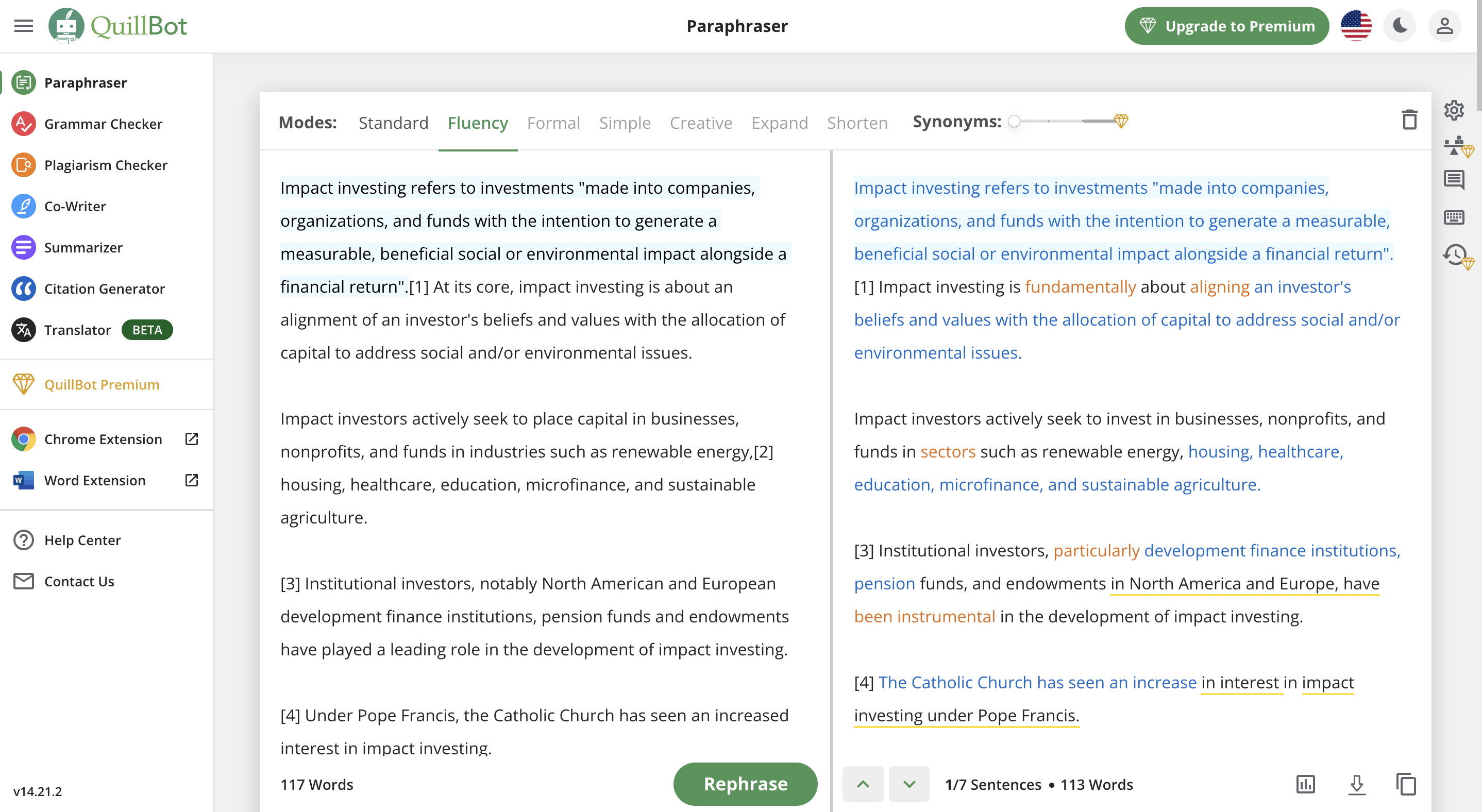Open the Grammar Checker in sidebar
The image size is (1482, 812).
click(x=104, y=124)
